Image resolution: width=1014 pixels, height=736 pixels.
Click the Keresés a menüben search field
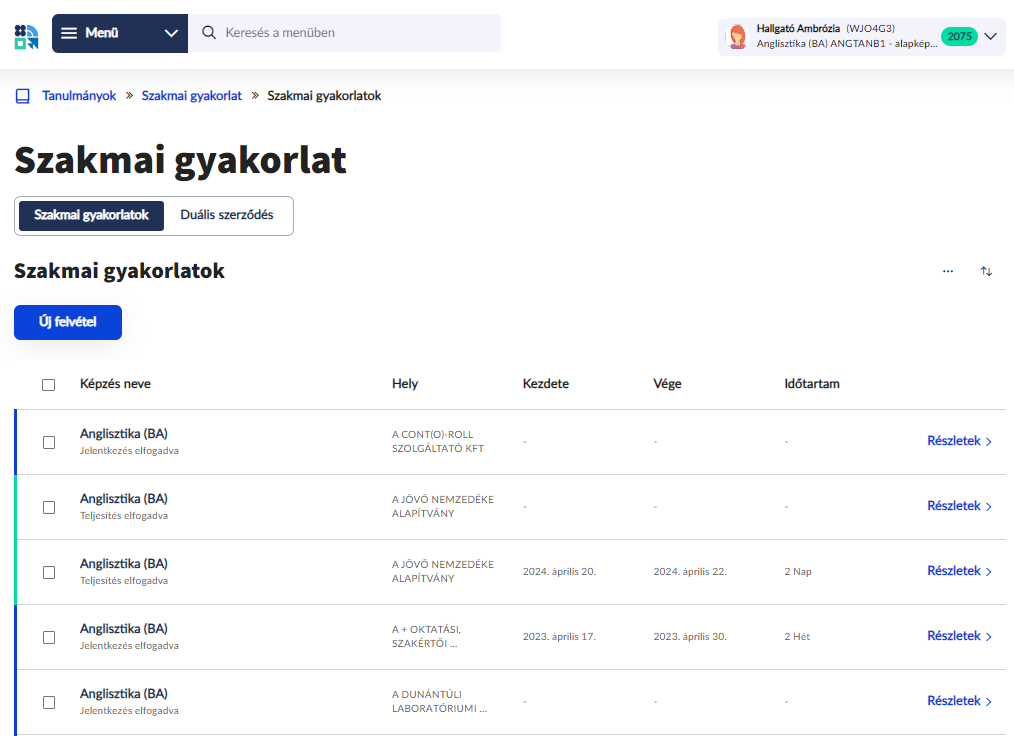(x=355, y=33)
